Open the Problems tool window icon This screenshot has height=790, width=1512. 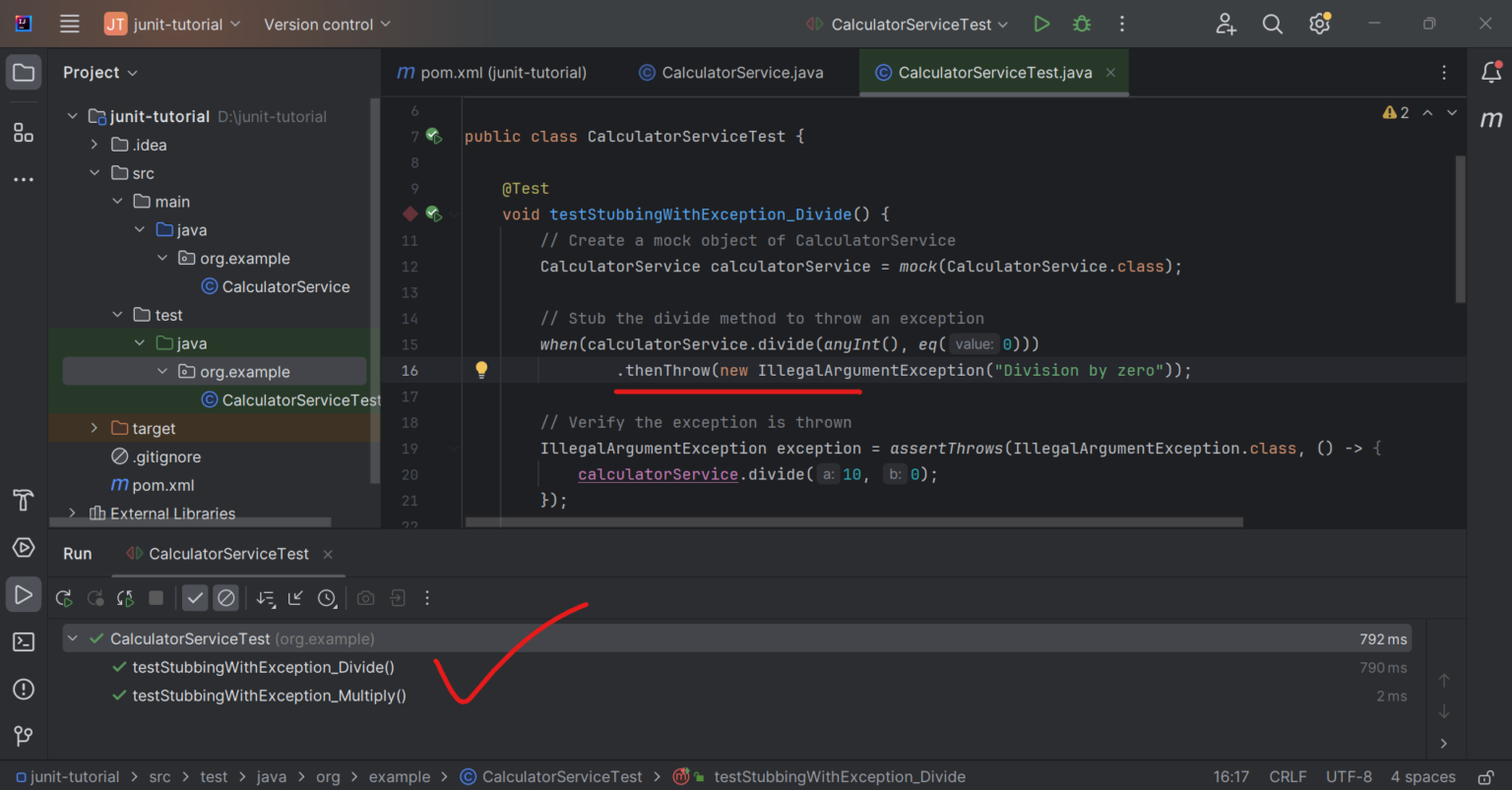[24, 689]
